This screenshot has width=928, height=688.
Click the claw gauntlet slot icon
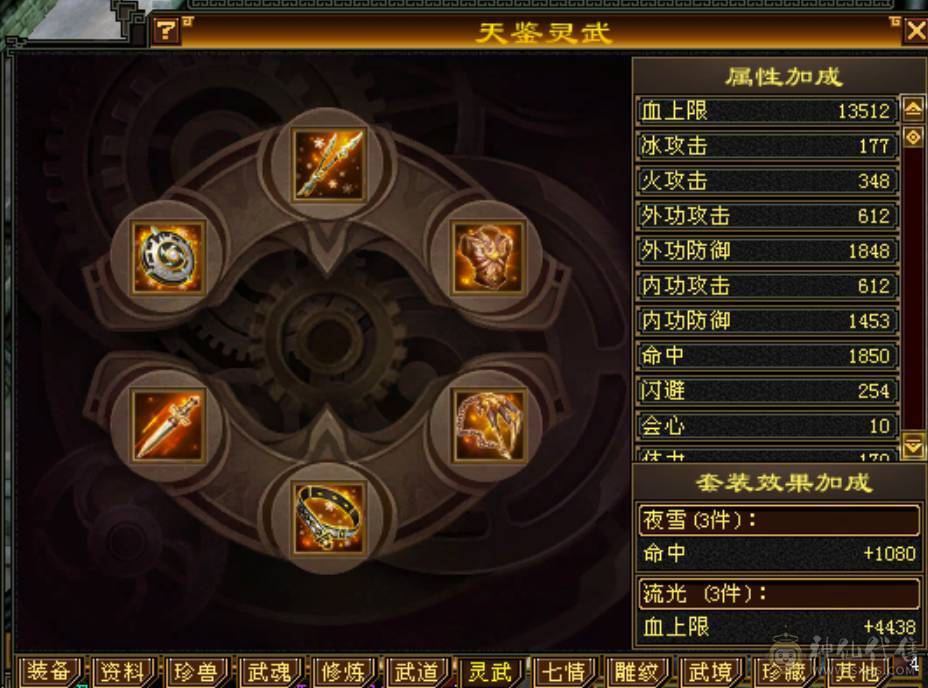(488, 426)
